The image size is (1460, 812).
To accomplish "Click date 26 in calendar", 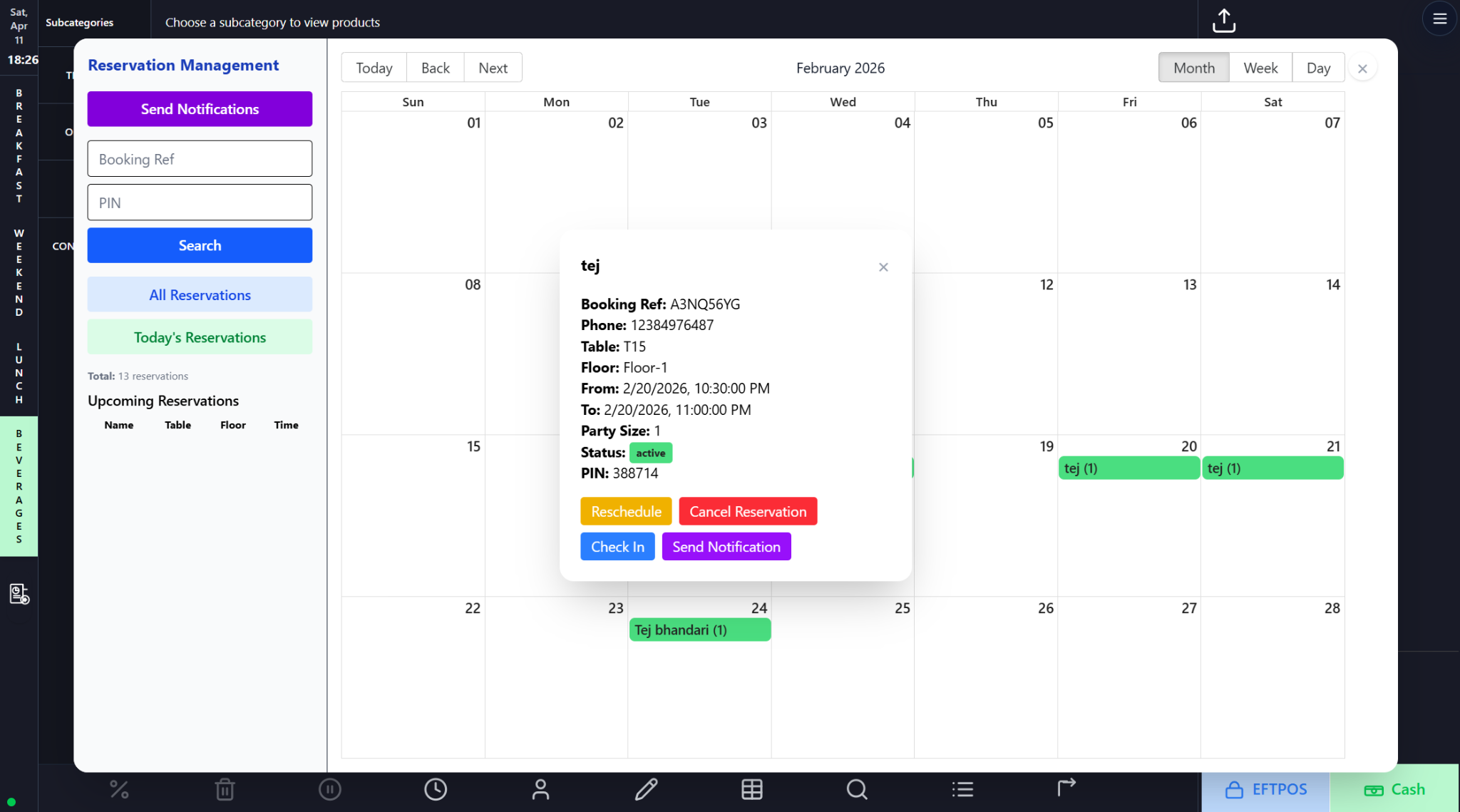I will tap(1045, 608).
